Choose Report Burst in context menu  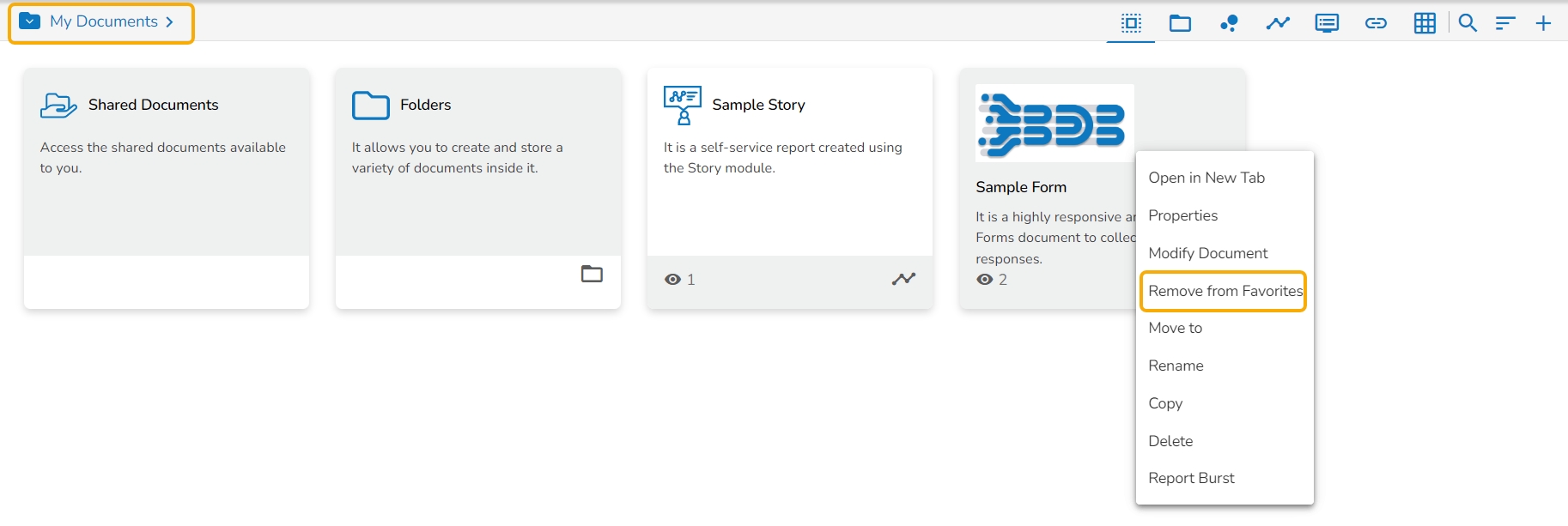point(1191,478)
